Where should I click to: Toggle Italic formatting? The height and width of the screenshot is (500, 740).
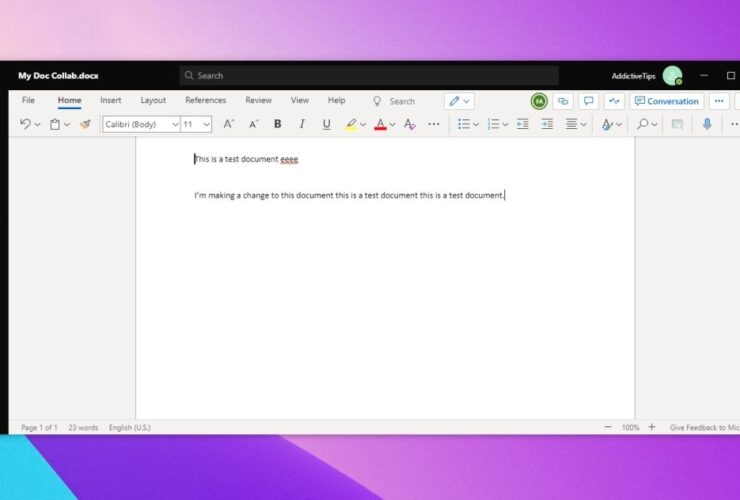[302, 124]
